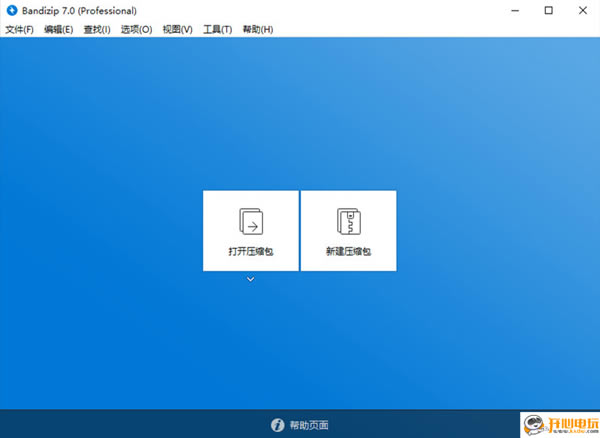Close the Bandizip window
Image resolution: width=600 pixels, height=438 pixels.
582,10
